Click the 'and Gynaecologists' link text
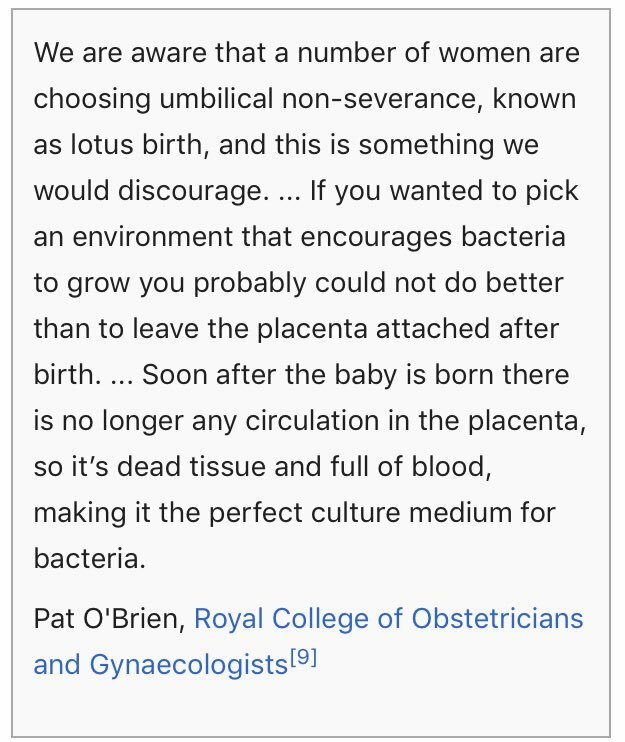This screenshot has height=742, width=625. tap(161, 665)
